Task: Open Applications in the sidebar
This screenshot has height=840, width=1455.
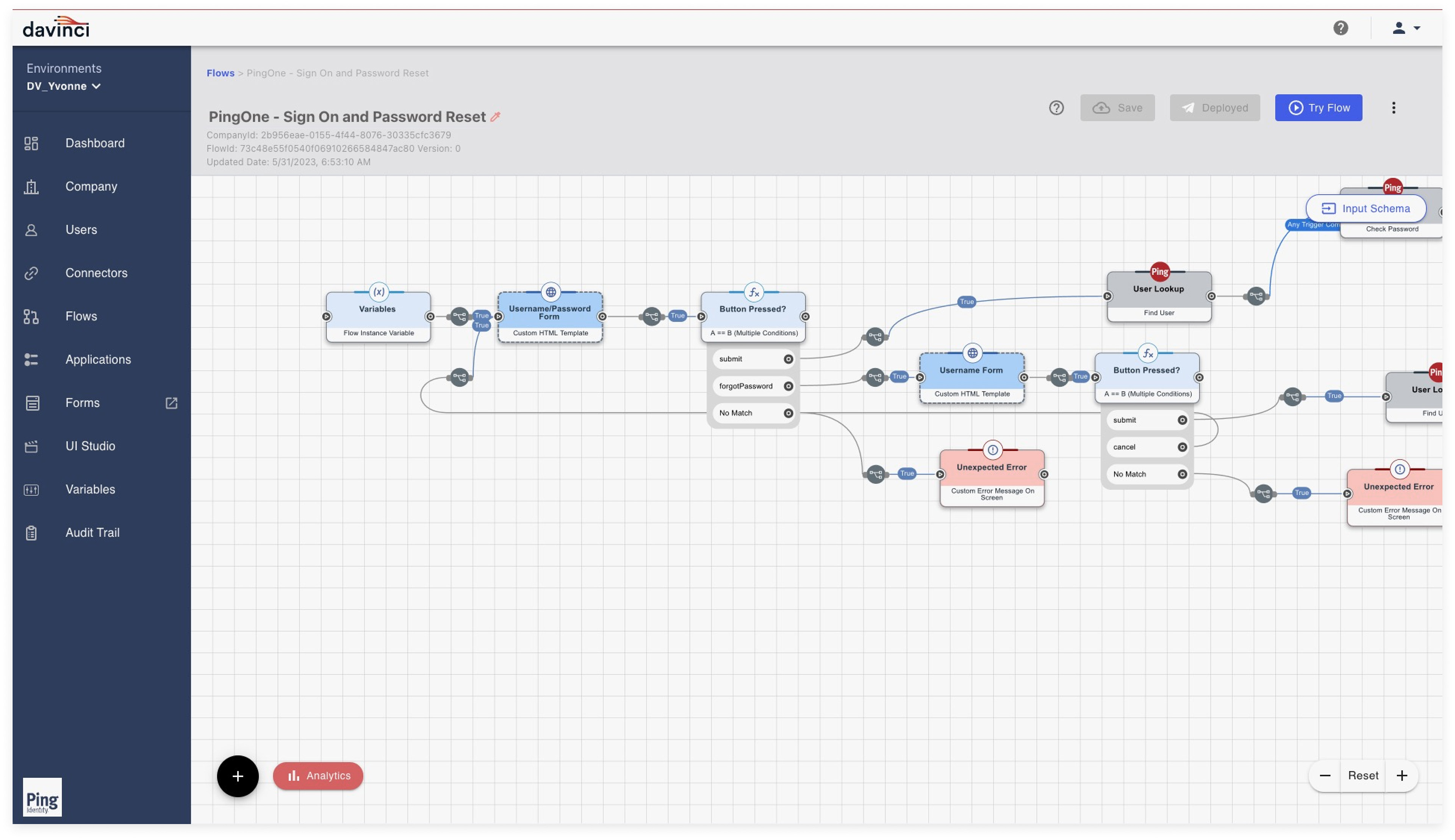Action: pos(98,360)
